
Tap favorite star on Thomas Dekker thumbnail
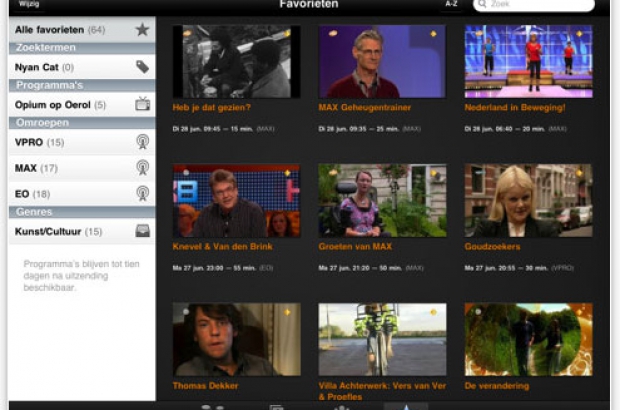coord(287,312)
